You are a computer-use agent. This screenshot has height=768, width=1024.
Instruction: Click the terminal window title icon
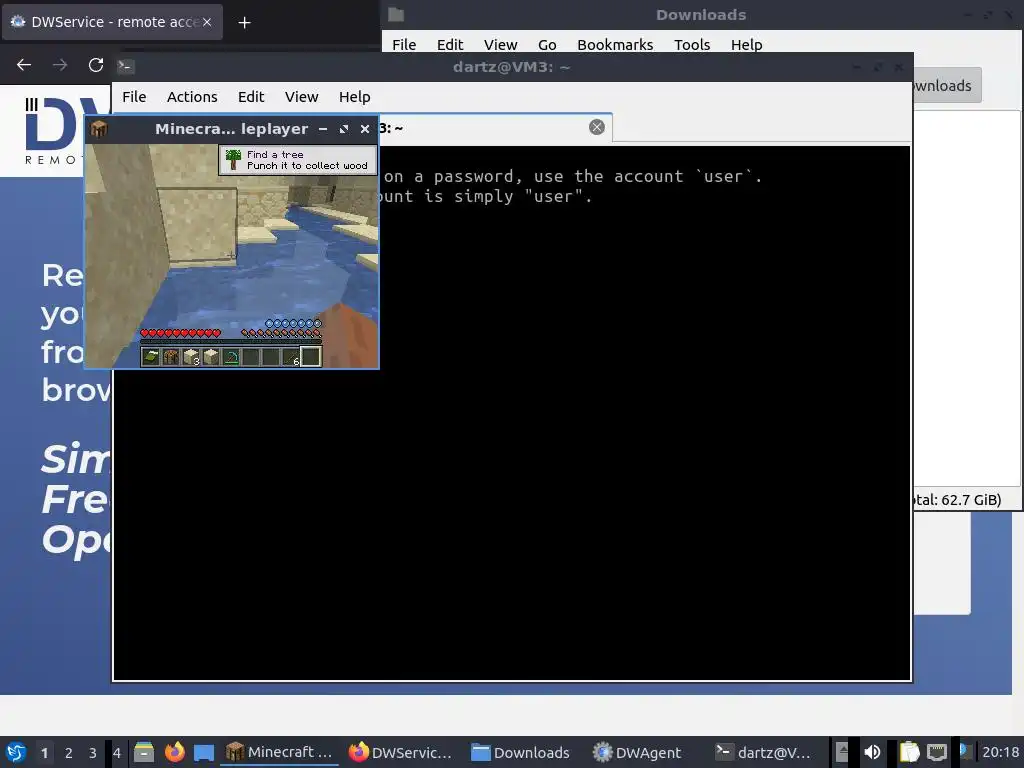click(x=126, y=66)
